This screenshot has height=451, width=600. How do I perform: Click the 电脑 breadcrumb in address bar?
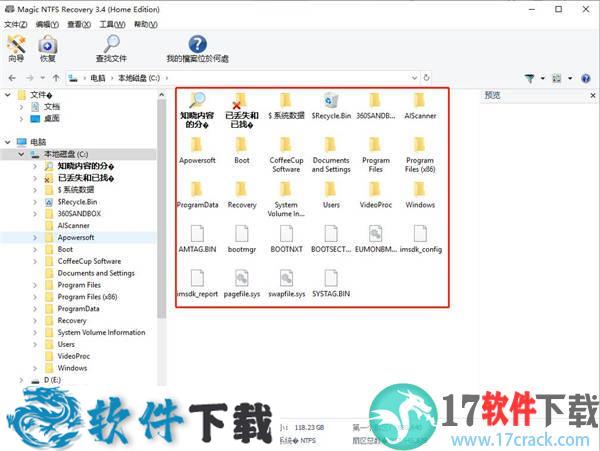[x=97, y=78]
